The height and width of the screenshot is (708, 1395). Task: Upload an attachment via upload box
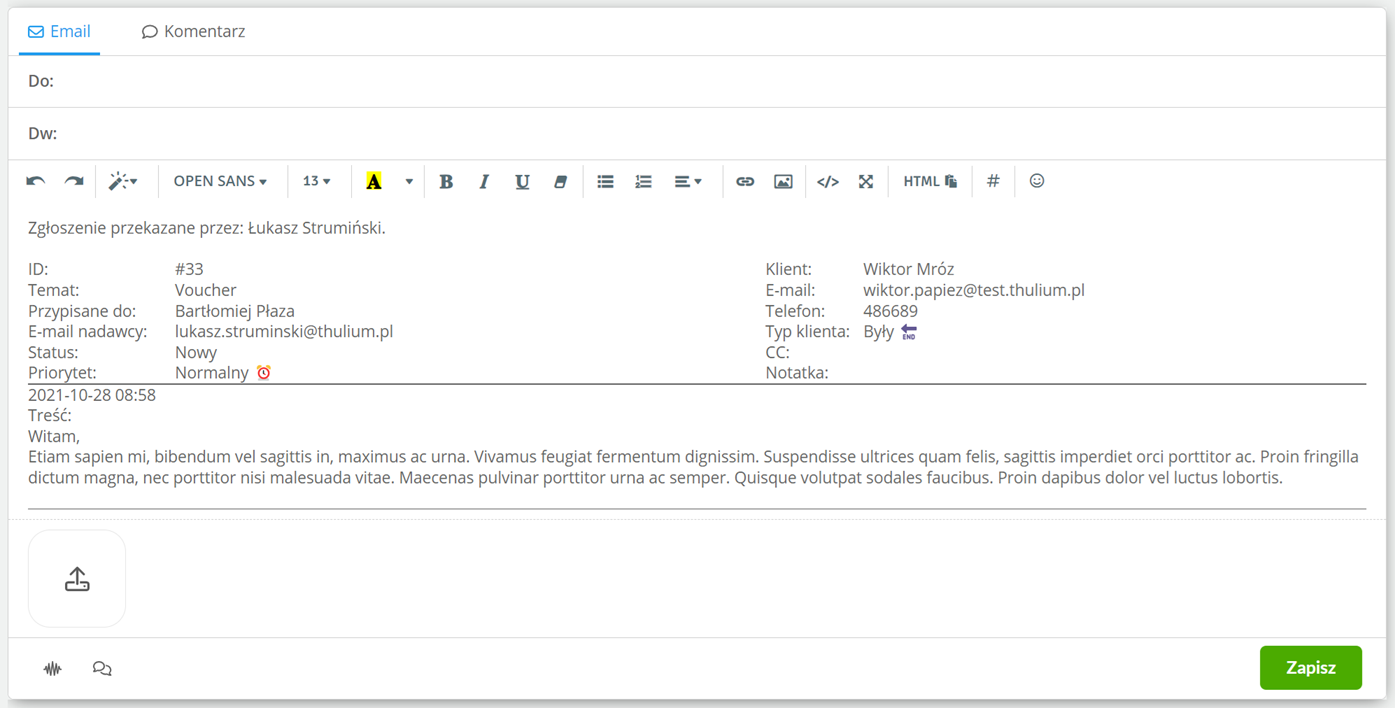click(77, 578)
